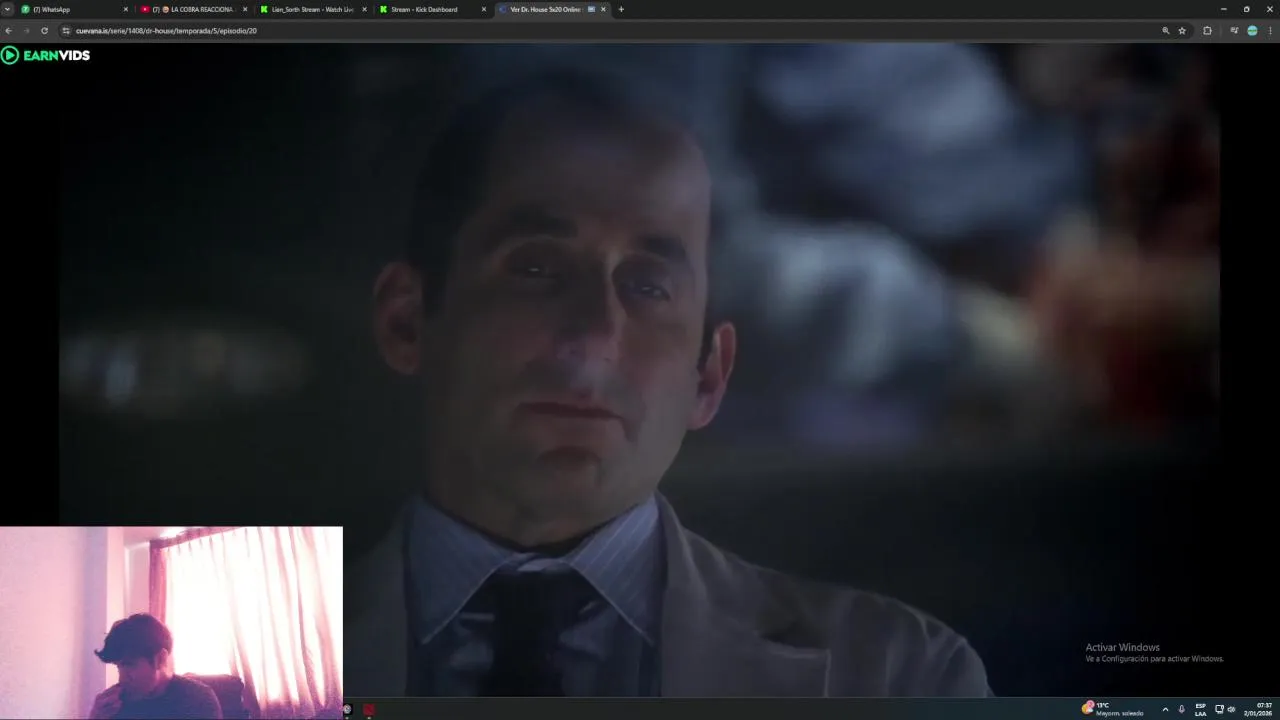
Task: Open the microphone tray icon
Action: (1181, 709)
